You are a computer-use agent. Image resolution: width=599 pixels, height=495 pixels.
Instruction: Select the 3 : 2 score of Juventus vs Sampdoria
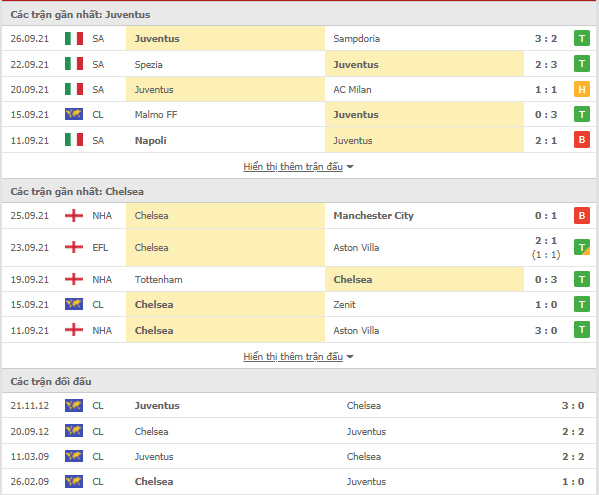(x=546, y=39)
